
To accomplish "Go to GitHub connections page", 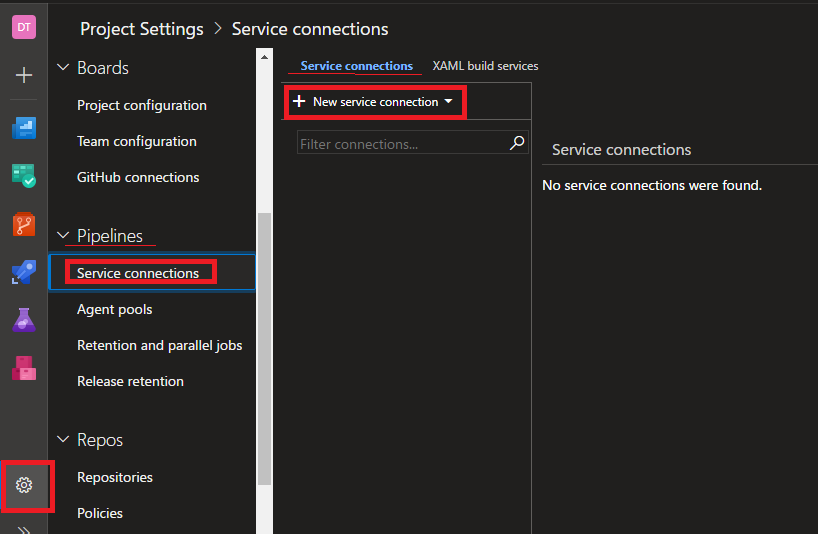I will coord(138,177).
